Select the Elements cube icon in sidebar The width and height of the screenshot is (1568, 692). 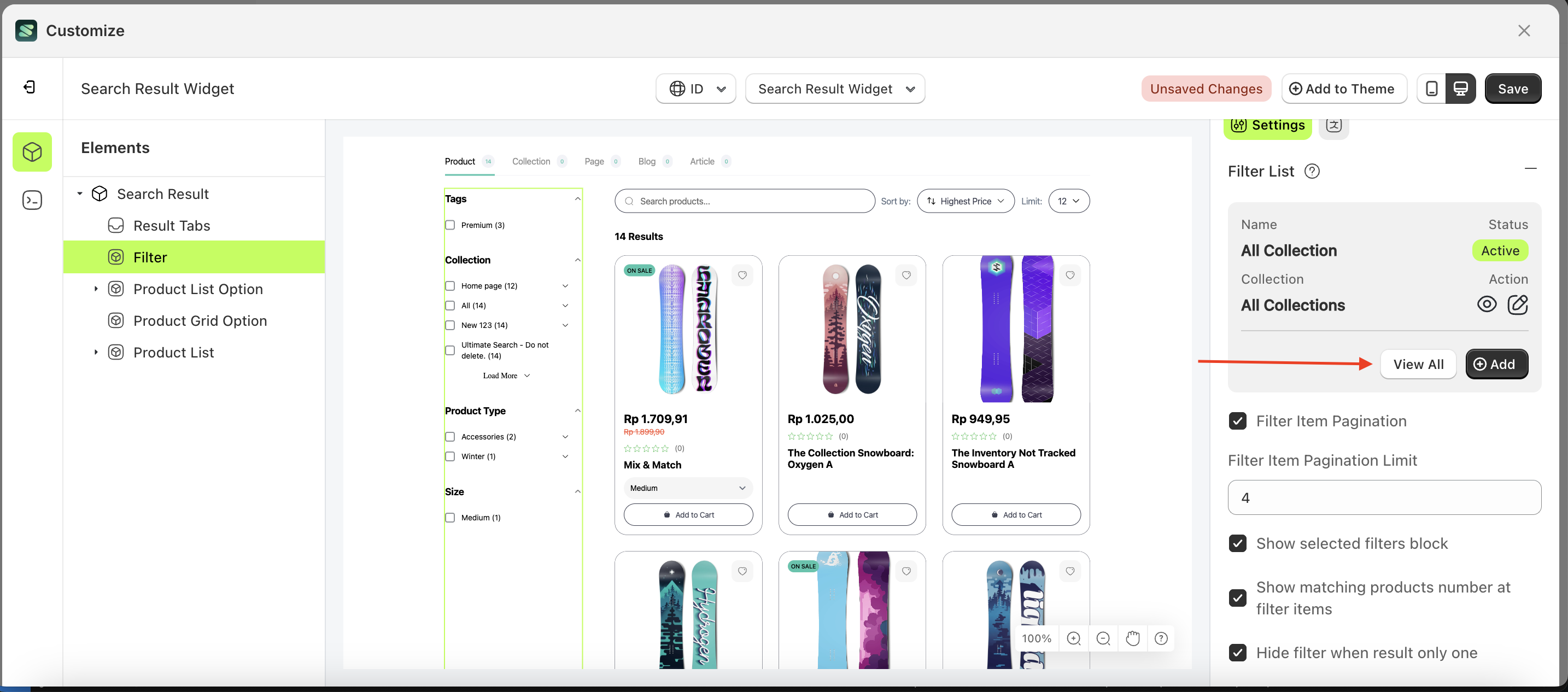[x=32, y=152]
